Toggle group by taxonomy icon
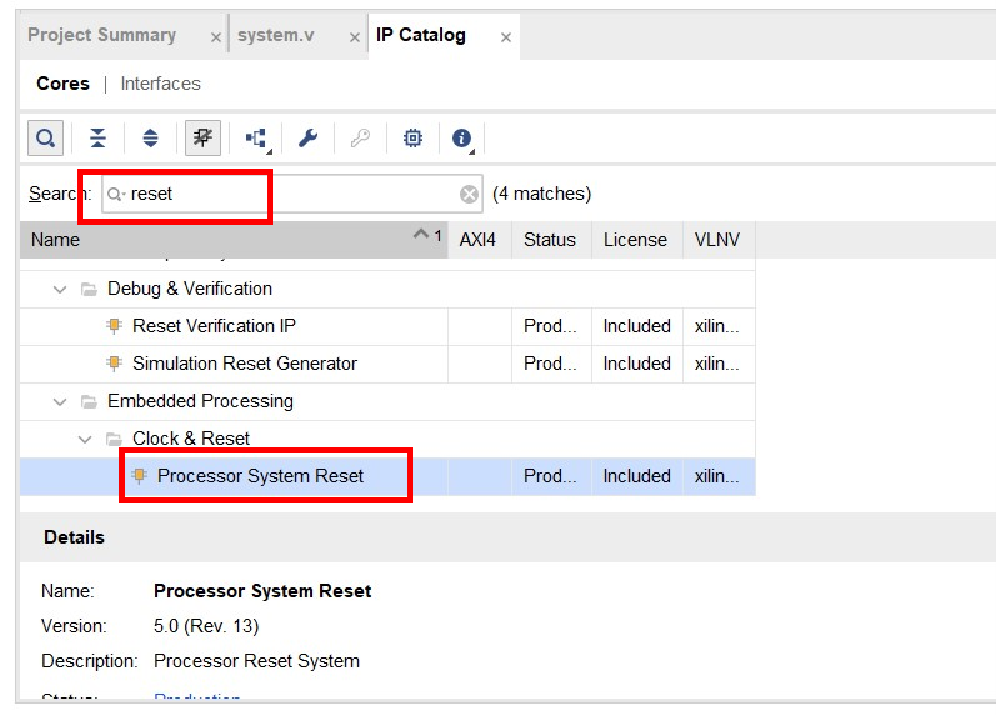997x716 pixels. coord(203,138)
